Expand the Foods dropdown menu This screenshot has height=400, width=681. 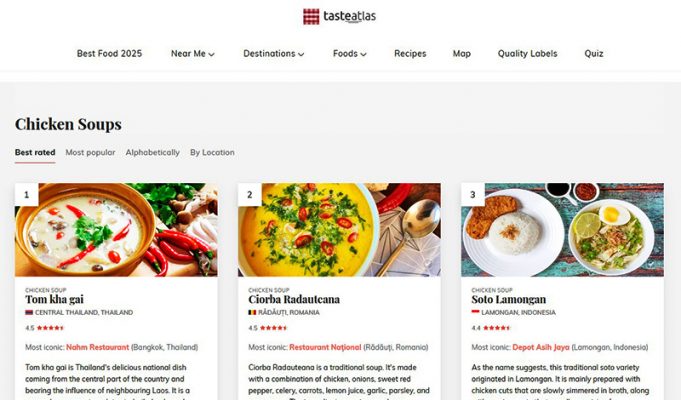point(350,53)
